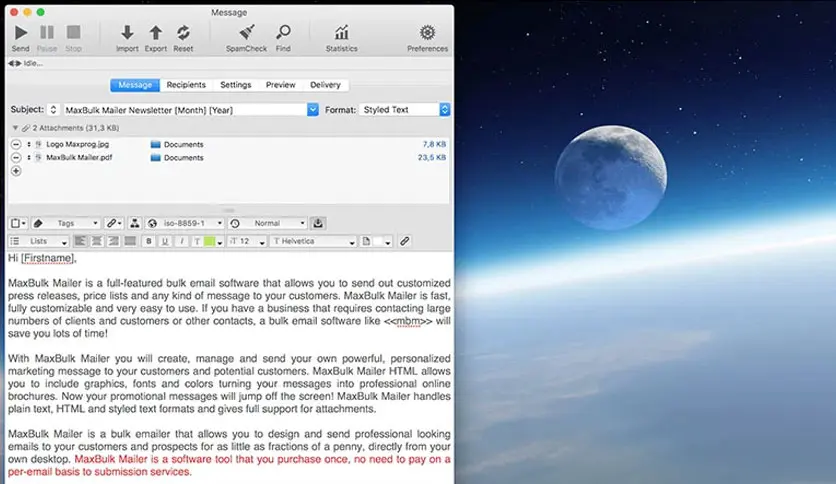836x484 pixels.
Task: Click the organization chart icon
Action: 134,223
